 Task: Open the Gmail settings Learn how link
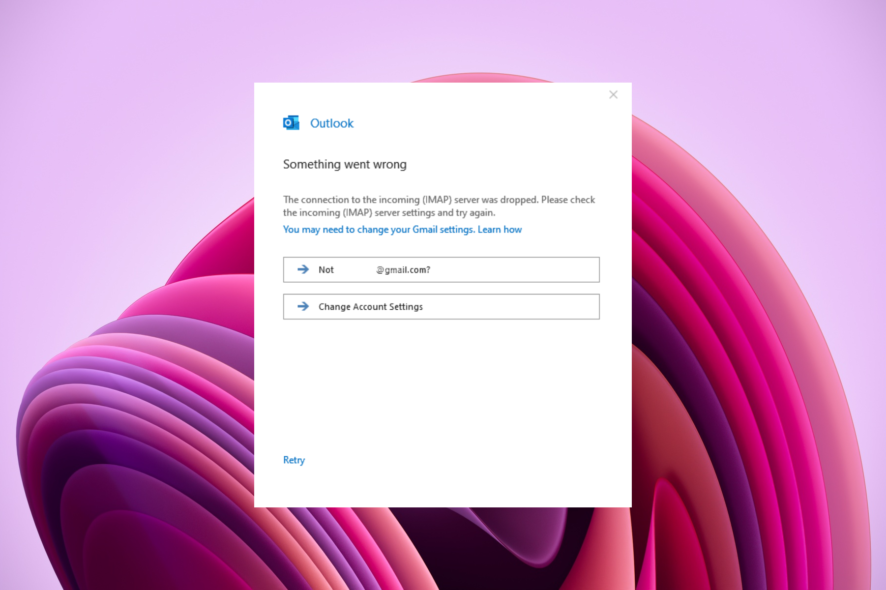pos(402,229)
